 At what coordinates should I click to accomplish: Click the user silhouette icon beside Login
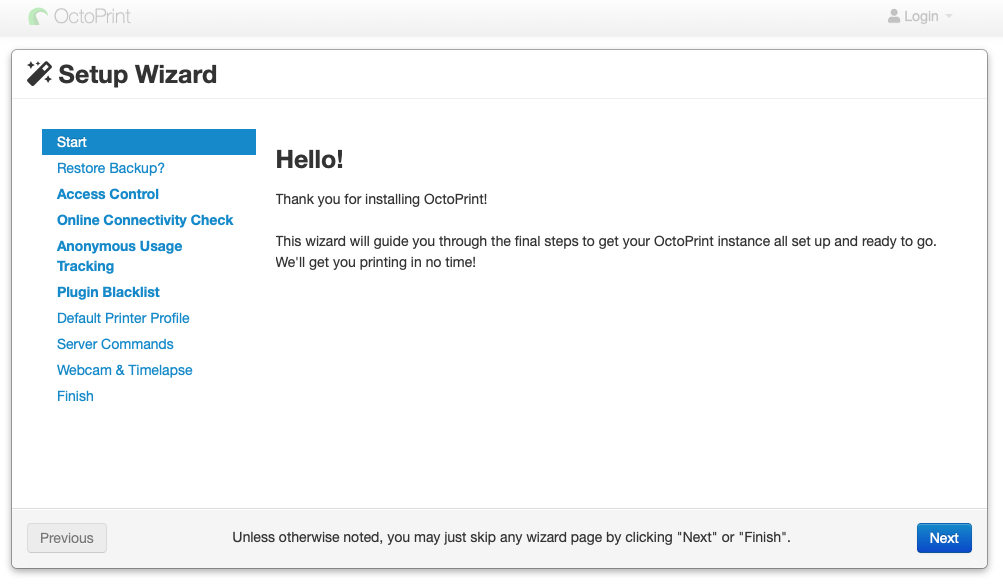[x=894, y=16]
